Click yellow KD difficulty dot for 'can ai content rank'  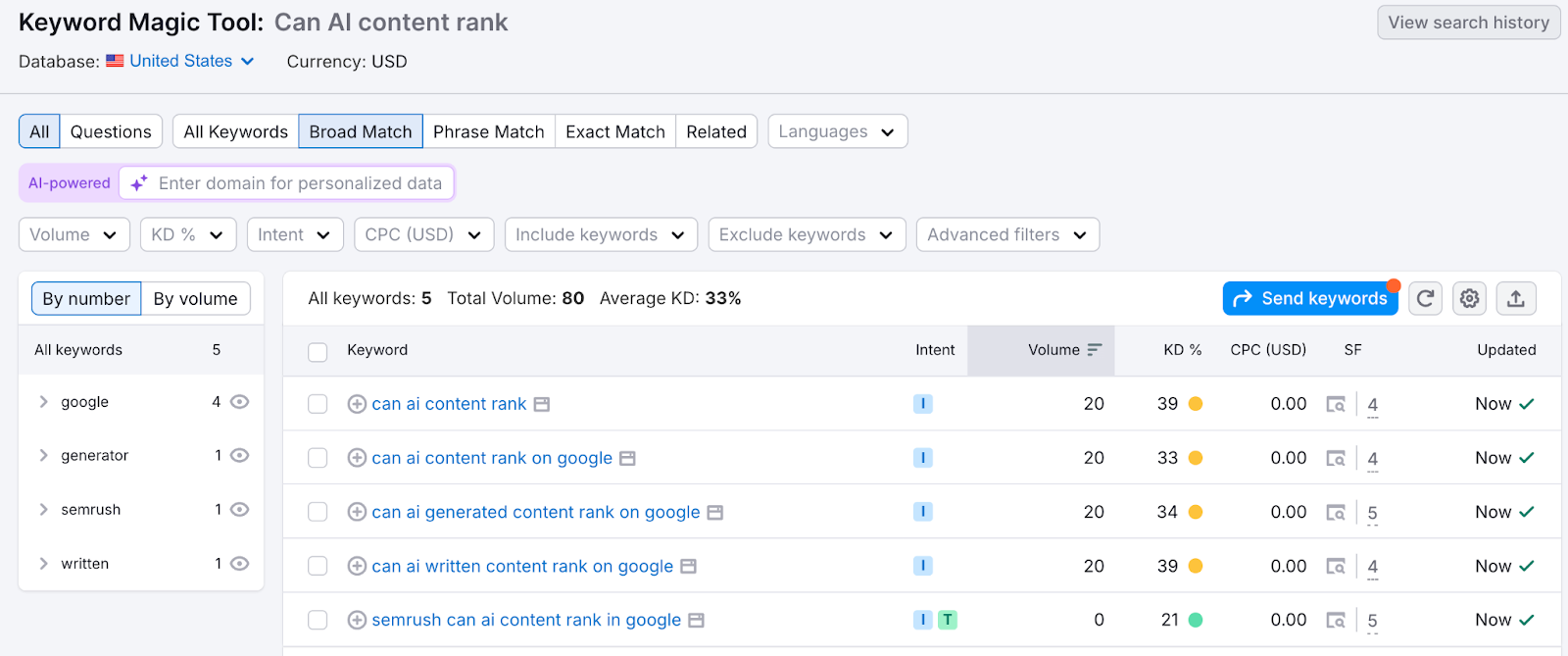point(1196,404)
